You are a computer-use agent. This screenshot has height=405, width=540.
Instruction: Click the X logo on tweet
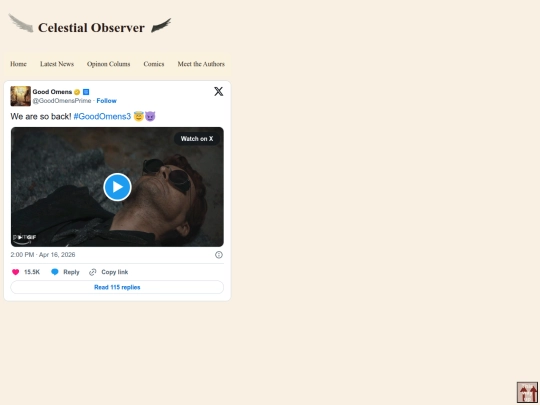point(219,91)
